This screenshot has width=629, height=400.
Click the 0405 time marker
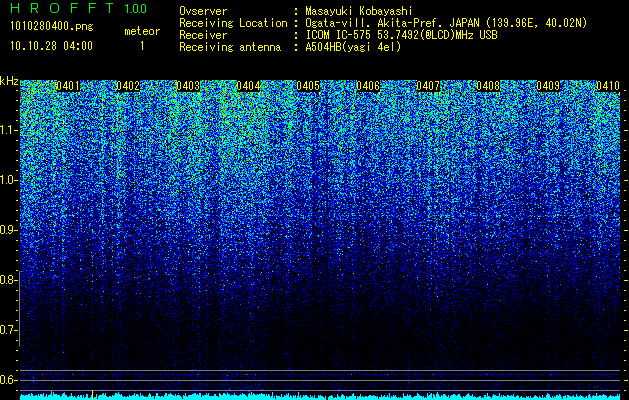point(308,86)
